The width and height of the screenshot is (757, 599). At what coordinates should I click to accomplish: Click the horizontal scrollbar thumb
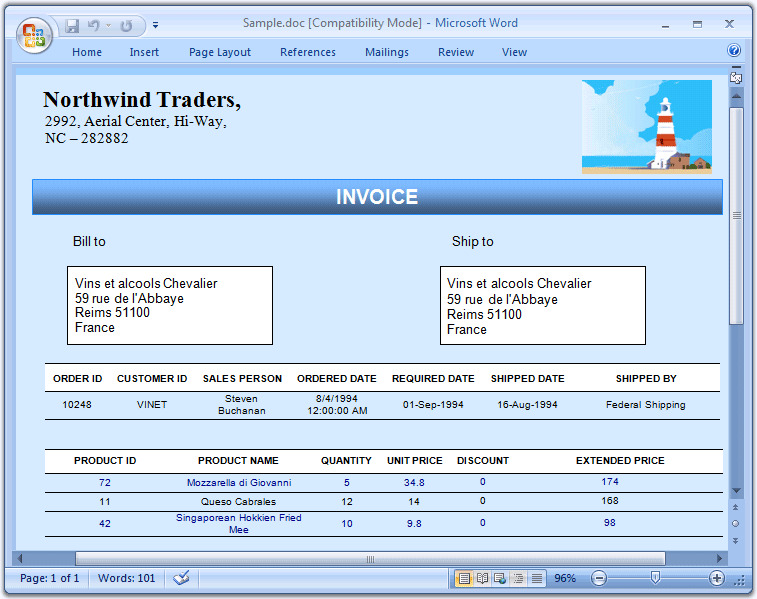click(x=370, y=559)
